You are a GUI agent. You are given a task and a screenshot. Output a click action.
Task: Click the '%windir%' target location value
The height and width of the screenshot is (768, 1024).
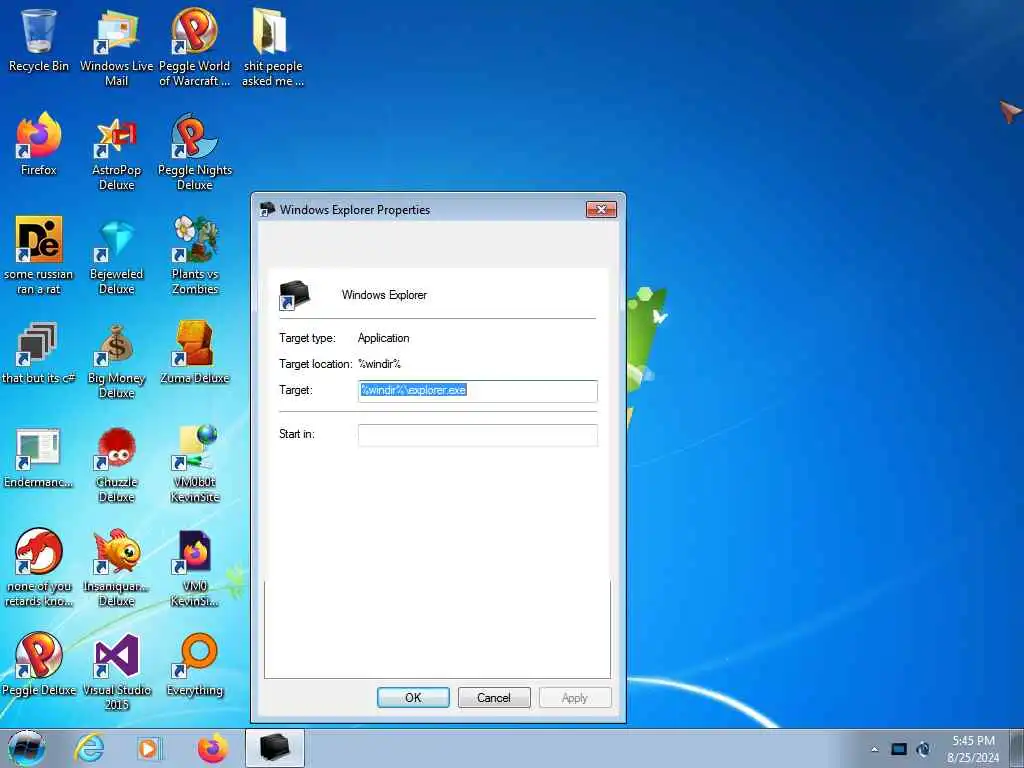(379, 364)
